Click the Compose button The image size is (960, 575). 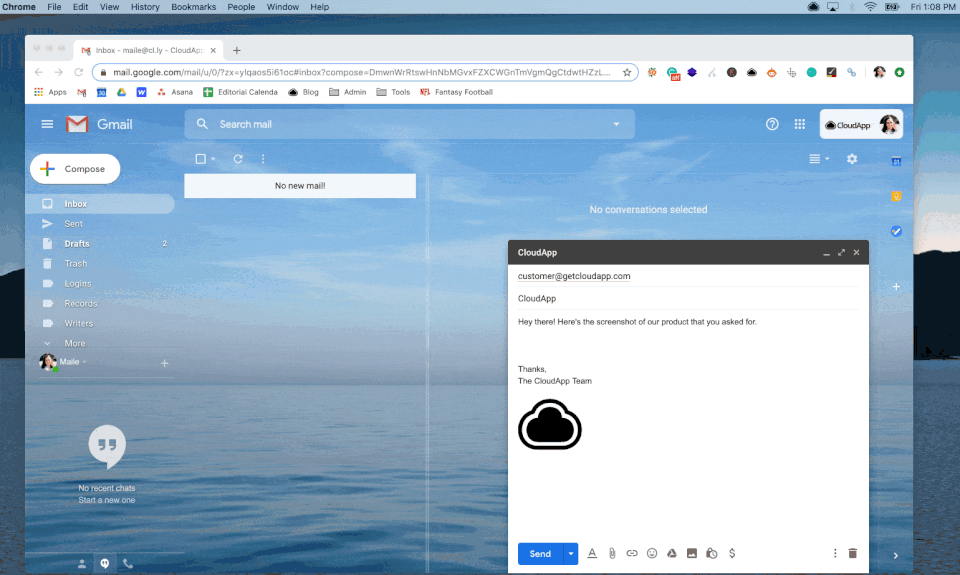pos(75,169)
